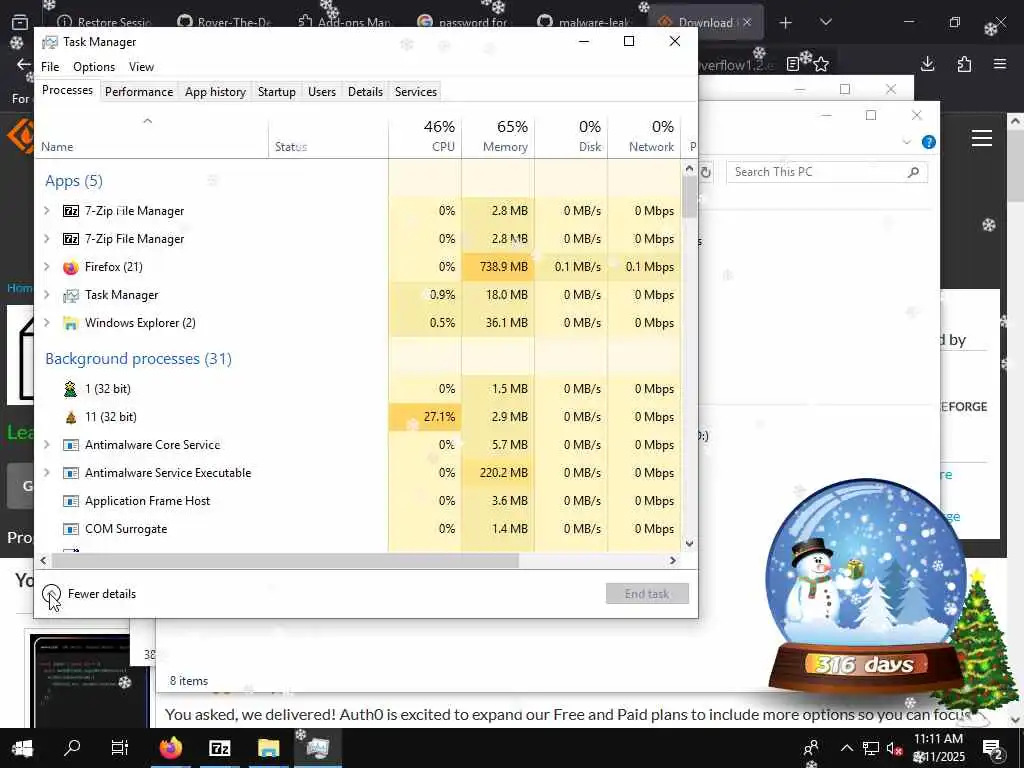The image size is (1024, 768).
Task: Click the refresh icon in Explorer window
Action: click(x=706, y=172)
